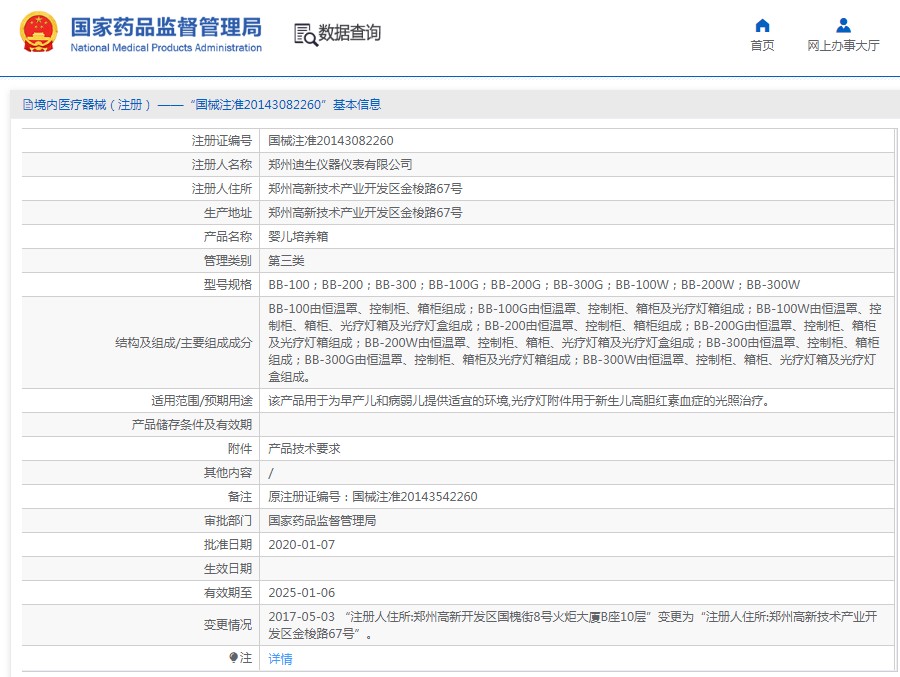Click the 产品名称 row label
900x677 pixels.
pos(228,237)
